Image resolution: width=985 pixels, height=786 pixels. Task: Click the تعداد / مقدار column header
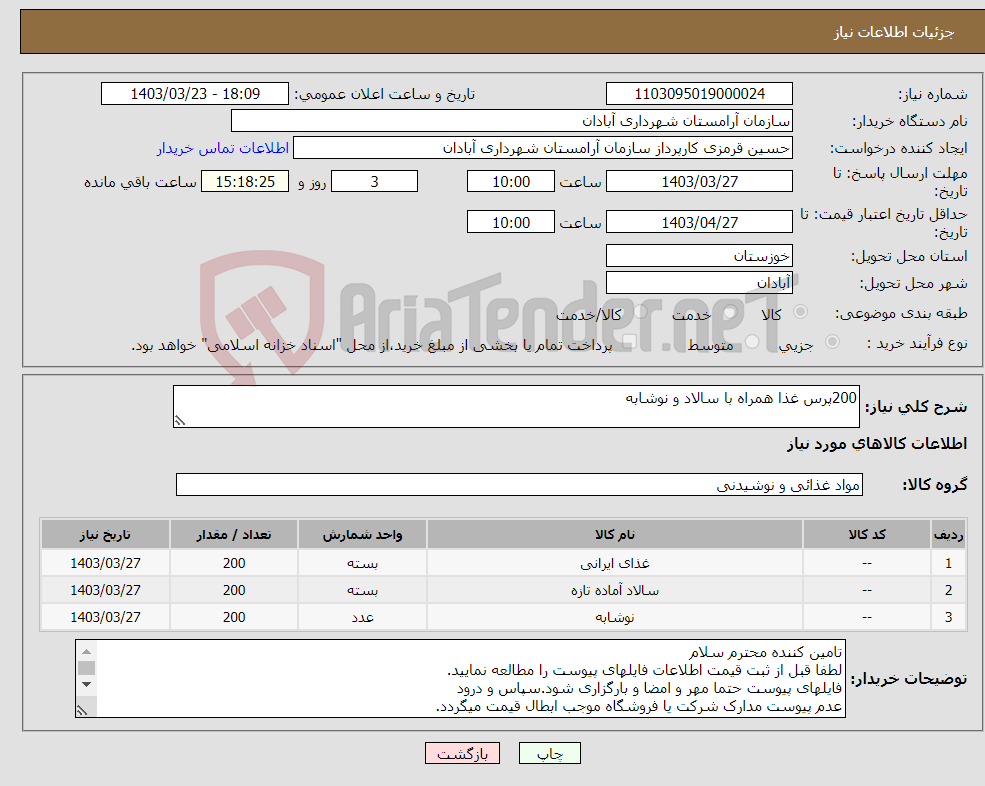point(234,534)
